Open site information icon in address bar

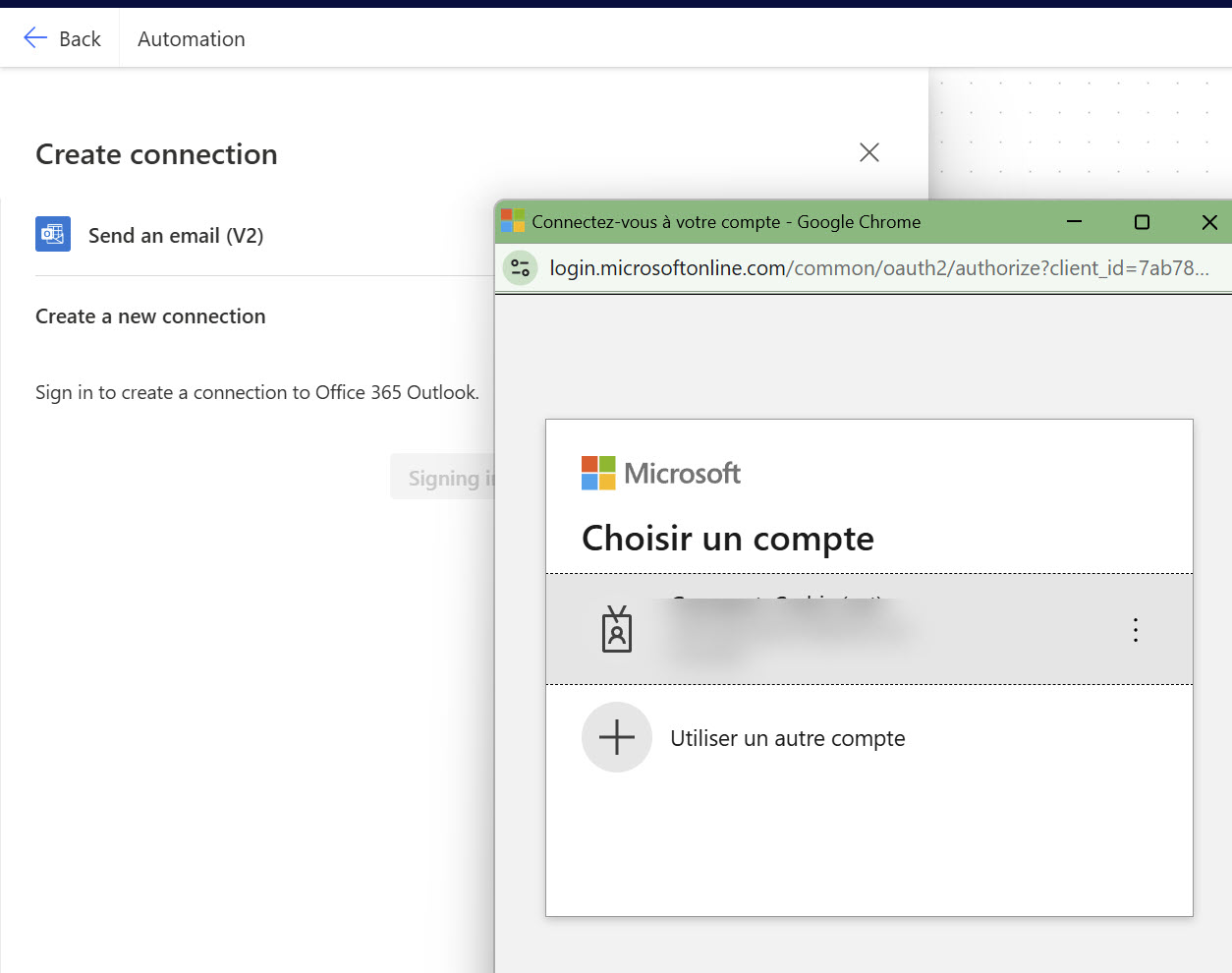[520, 267]
